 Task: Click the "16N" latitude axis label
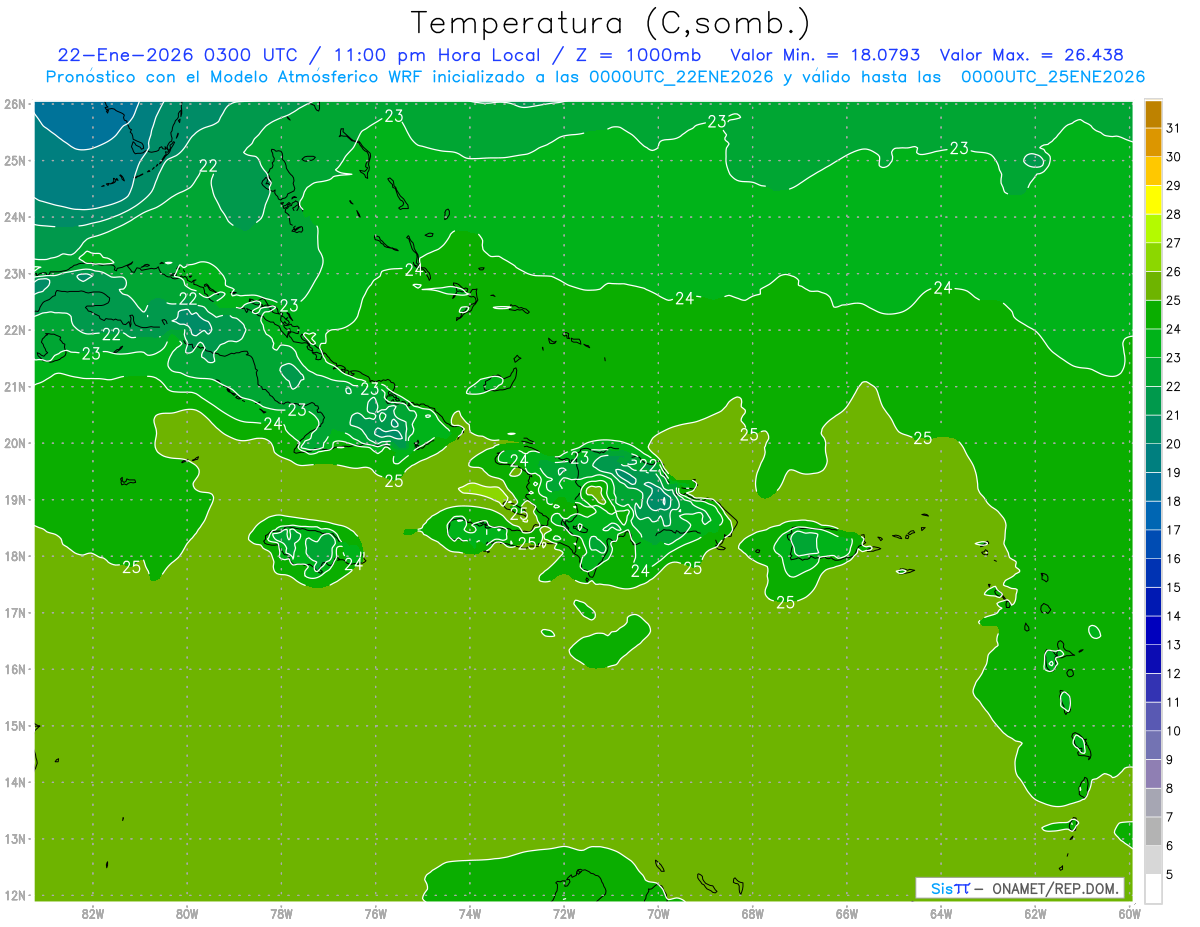pyautogui.click(x=14, y=669)
